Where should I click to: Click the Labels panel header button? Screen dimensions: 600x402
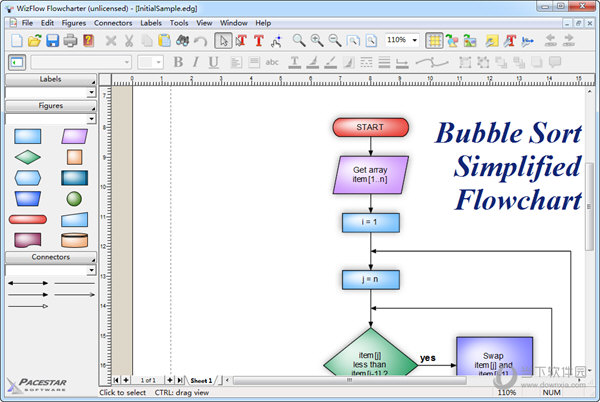(50, 78)
